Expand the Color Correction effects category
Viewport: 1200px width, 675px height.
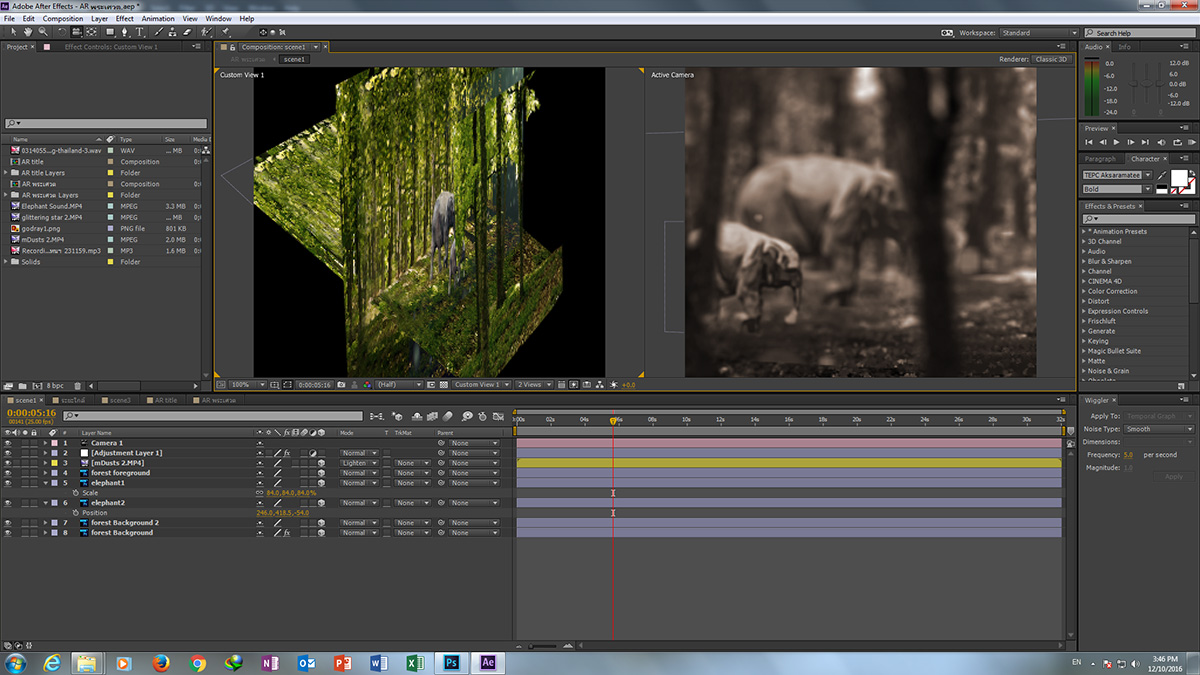pyautogui.click(x=1084, y=291)
